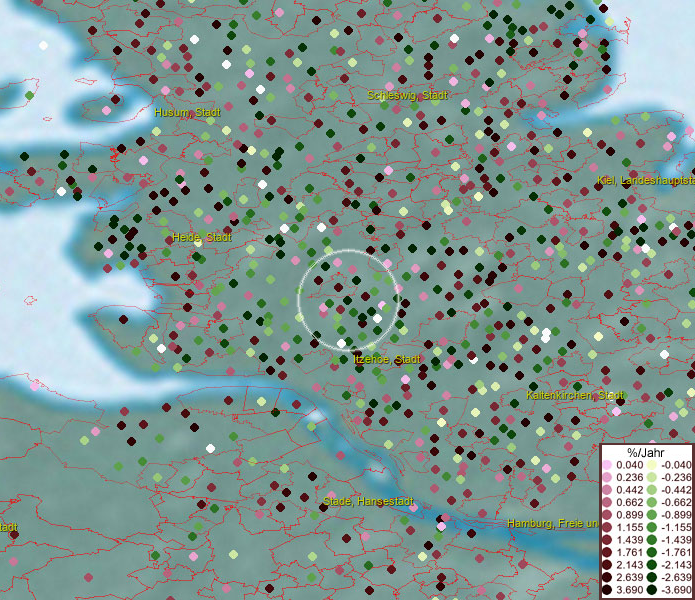This screenshot has height=600, width=695.
Task: Select the 2.639 legend swatch
Action: 607,577
